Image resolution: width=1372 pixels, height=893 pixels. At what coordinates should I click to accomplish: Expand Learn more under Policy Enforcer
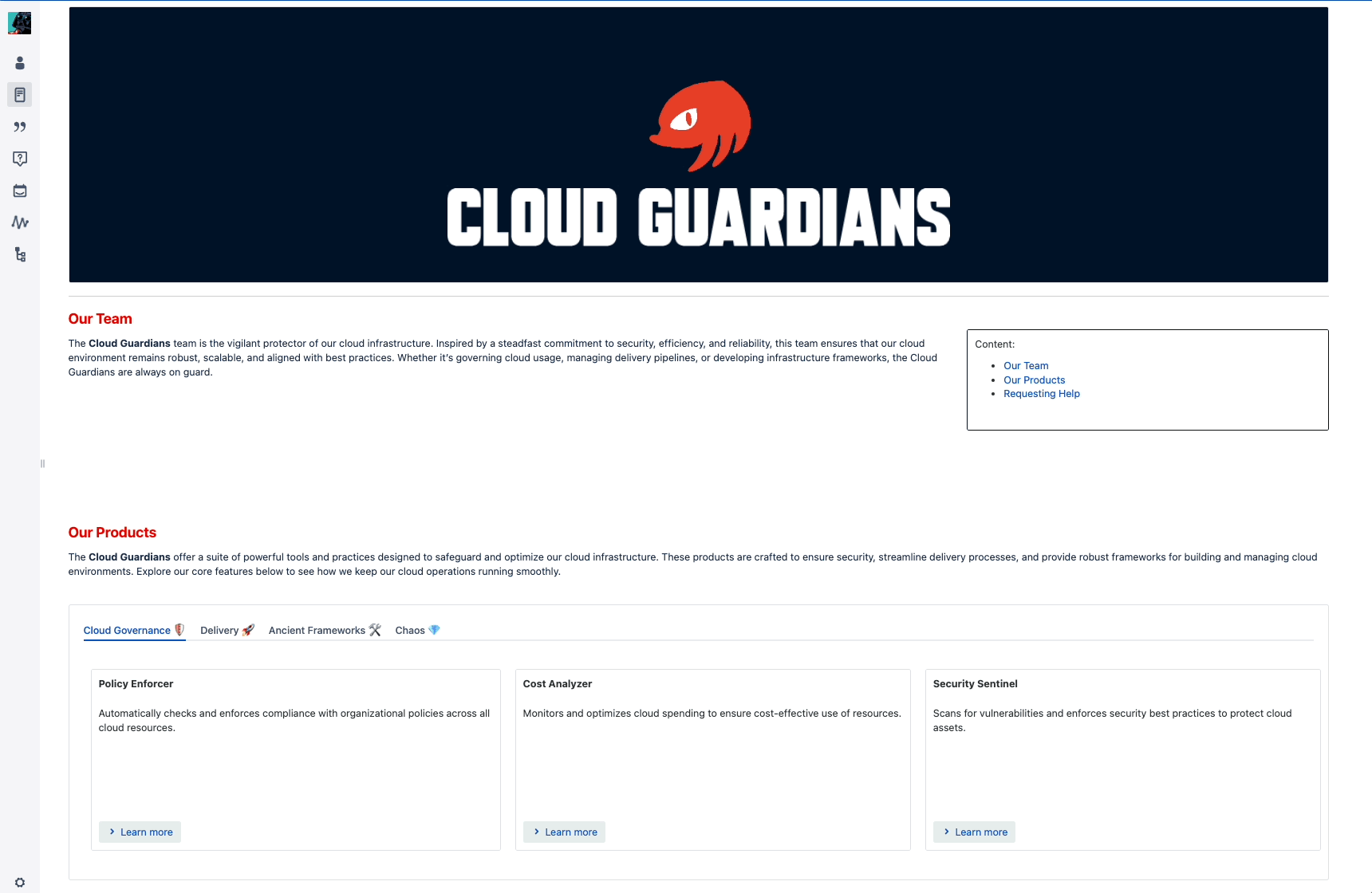click(140, 832)
